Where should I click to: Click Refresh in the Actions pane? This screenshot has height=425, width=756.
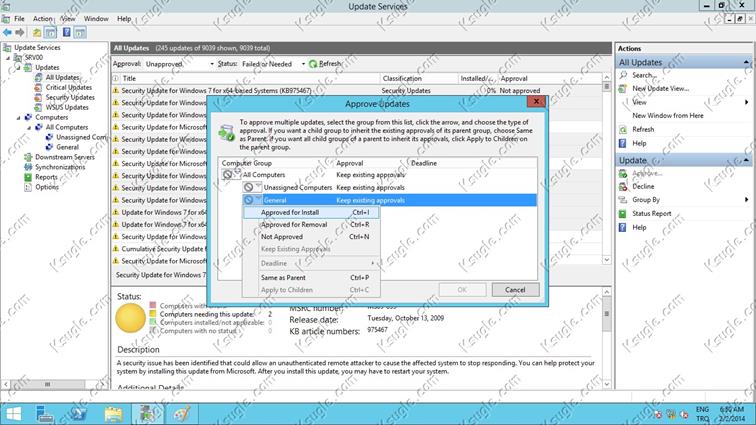pyautogui.click(x=643, y=129)
